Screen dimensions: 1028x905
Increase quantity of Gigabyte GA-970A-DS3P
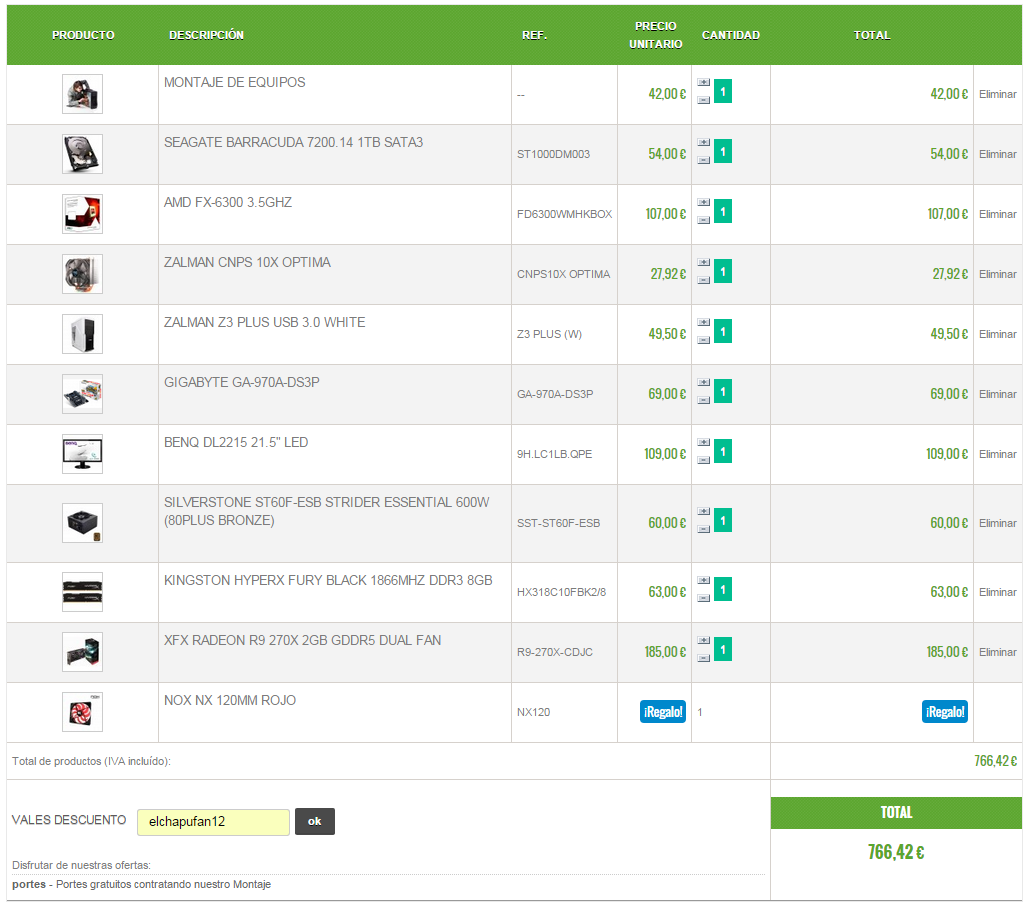(703, 382)
